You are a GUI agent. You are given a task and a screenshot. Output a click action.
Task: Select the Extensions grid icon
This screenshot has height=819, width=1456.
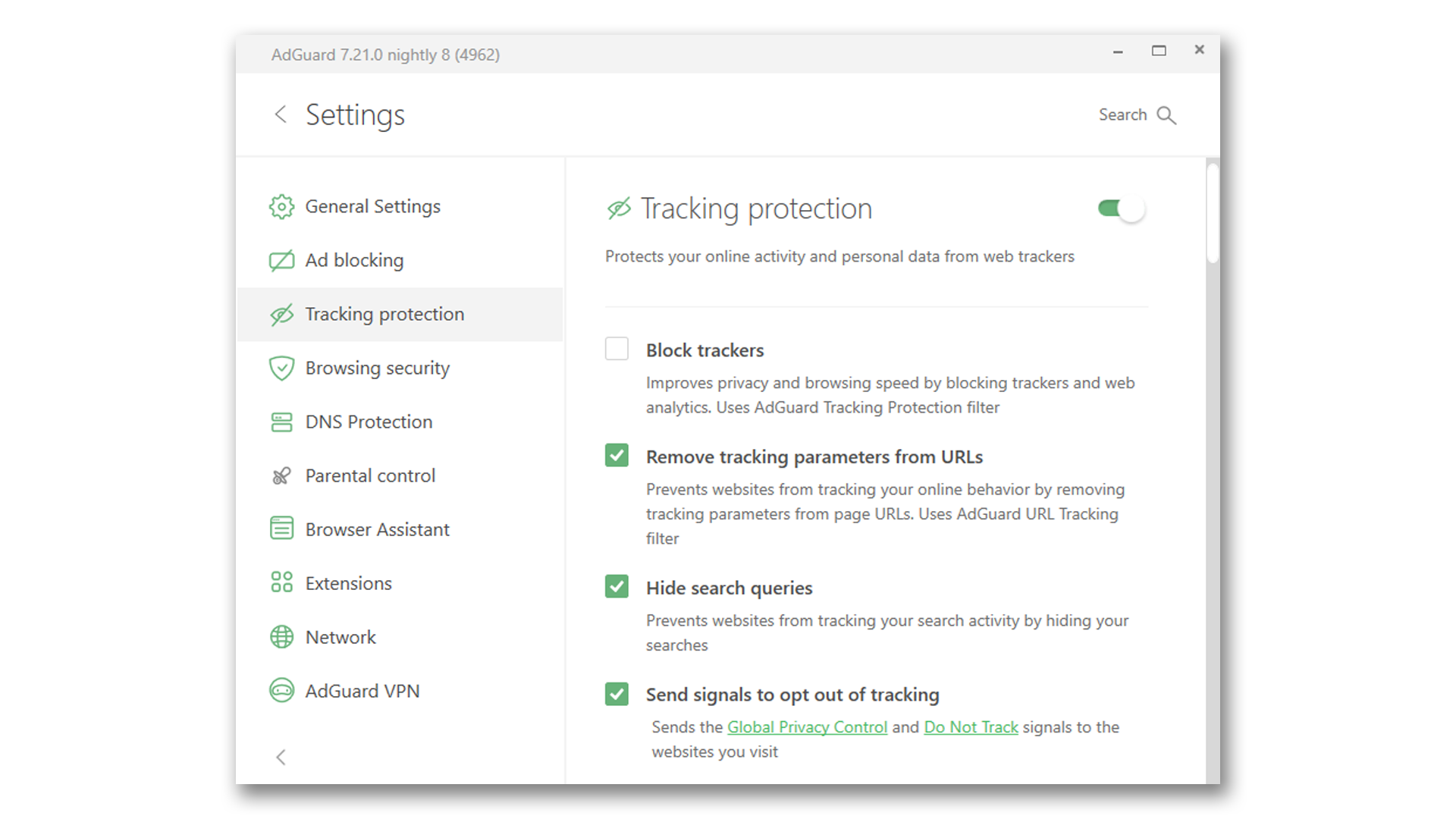point(281,582)
